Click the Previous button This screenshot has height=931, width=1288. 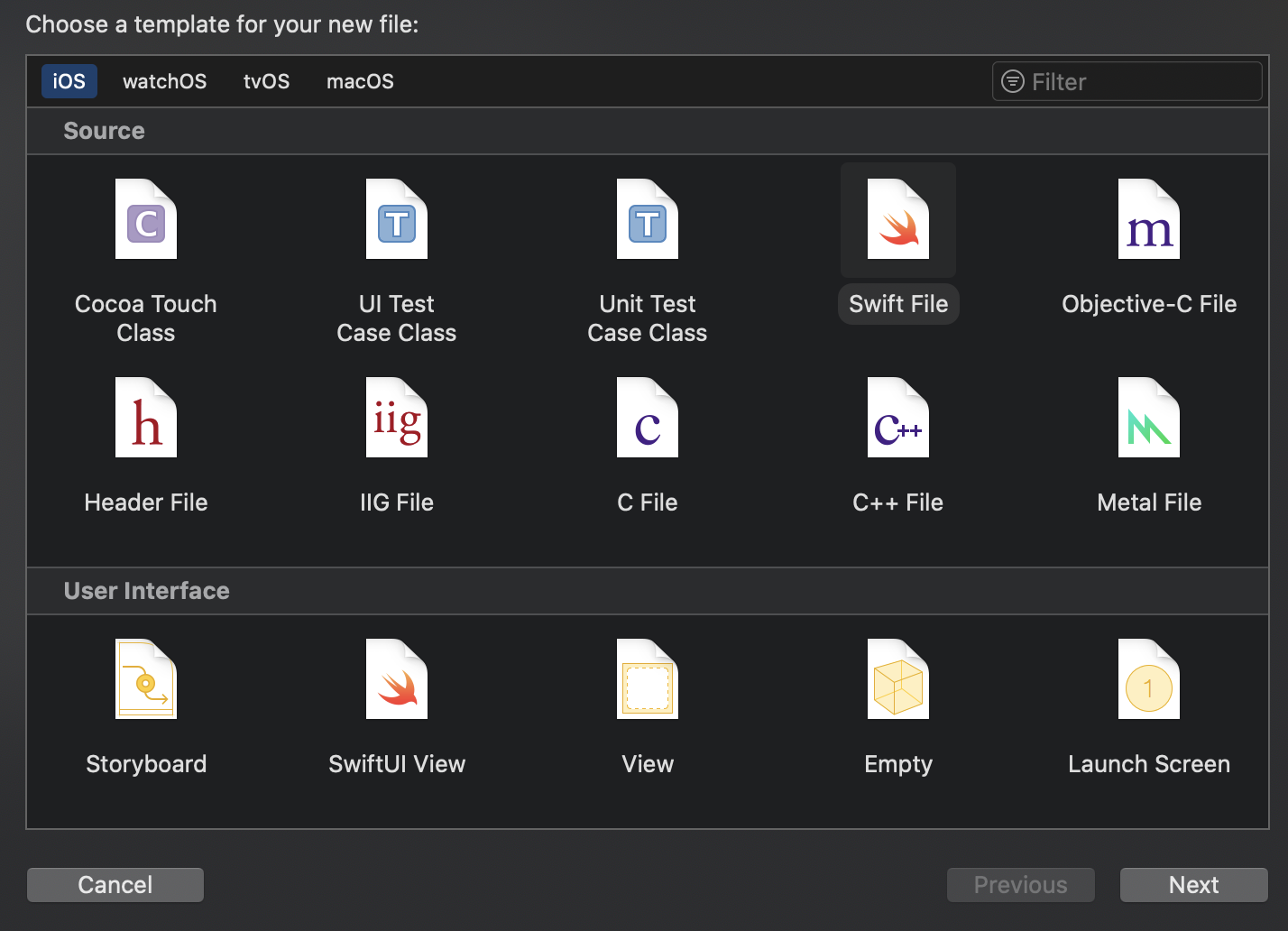[x=1021, y=885]
